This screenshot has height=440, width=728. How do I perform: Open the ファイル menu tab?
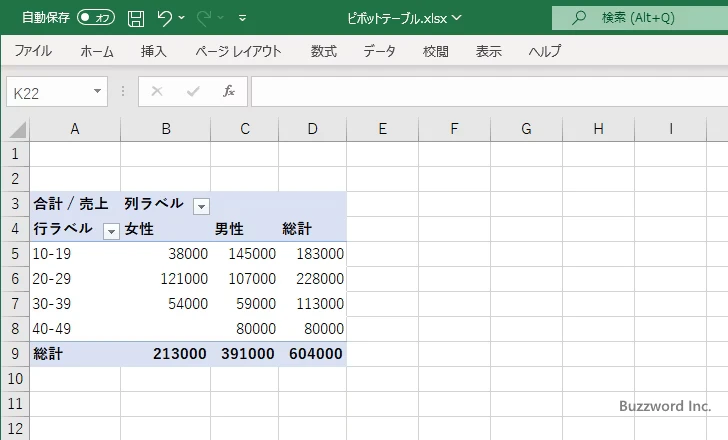33,51
